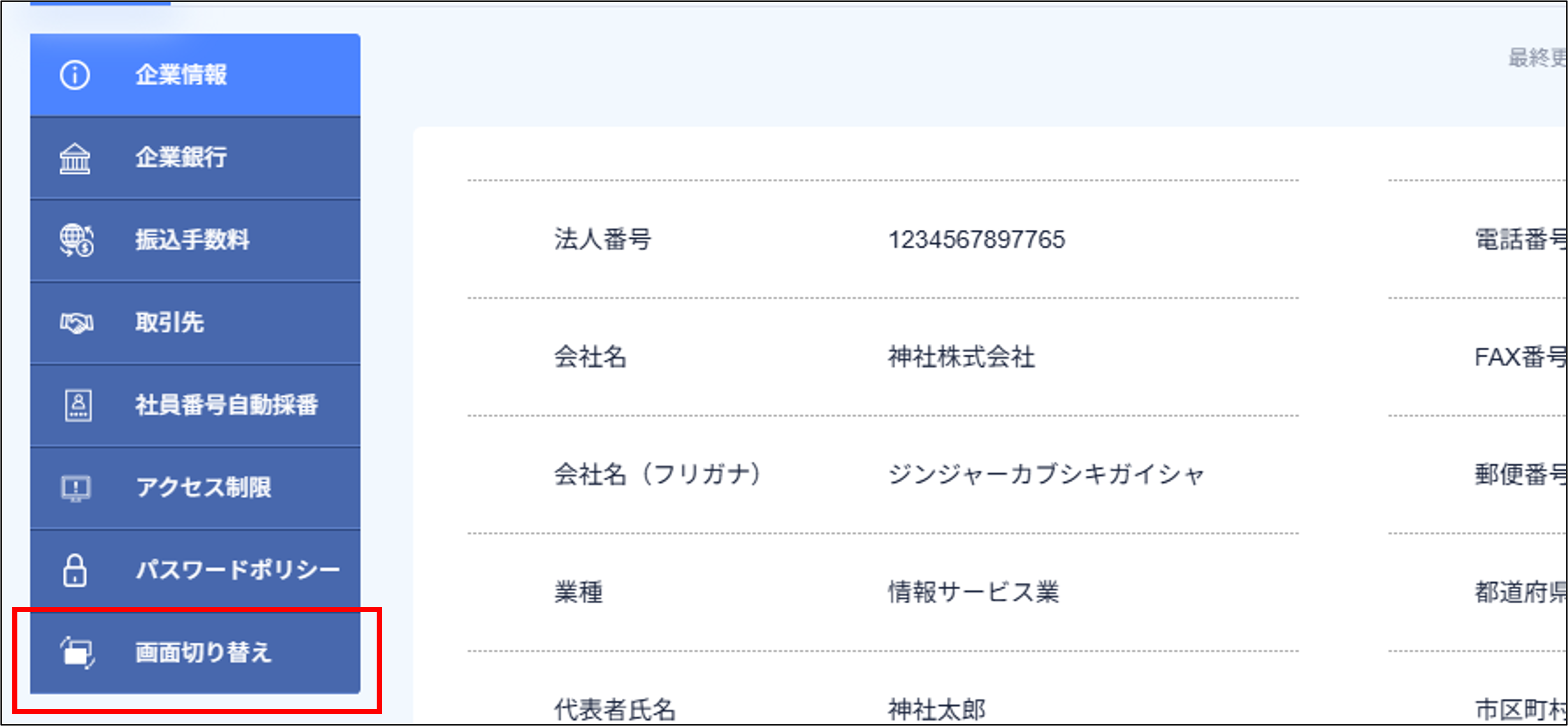Navigate to 振込手数料 settings
Viewport: 1568px width, 726px height.
pyautogui.click(x=191, y=240)
